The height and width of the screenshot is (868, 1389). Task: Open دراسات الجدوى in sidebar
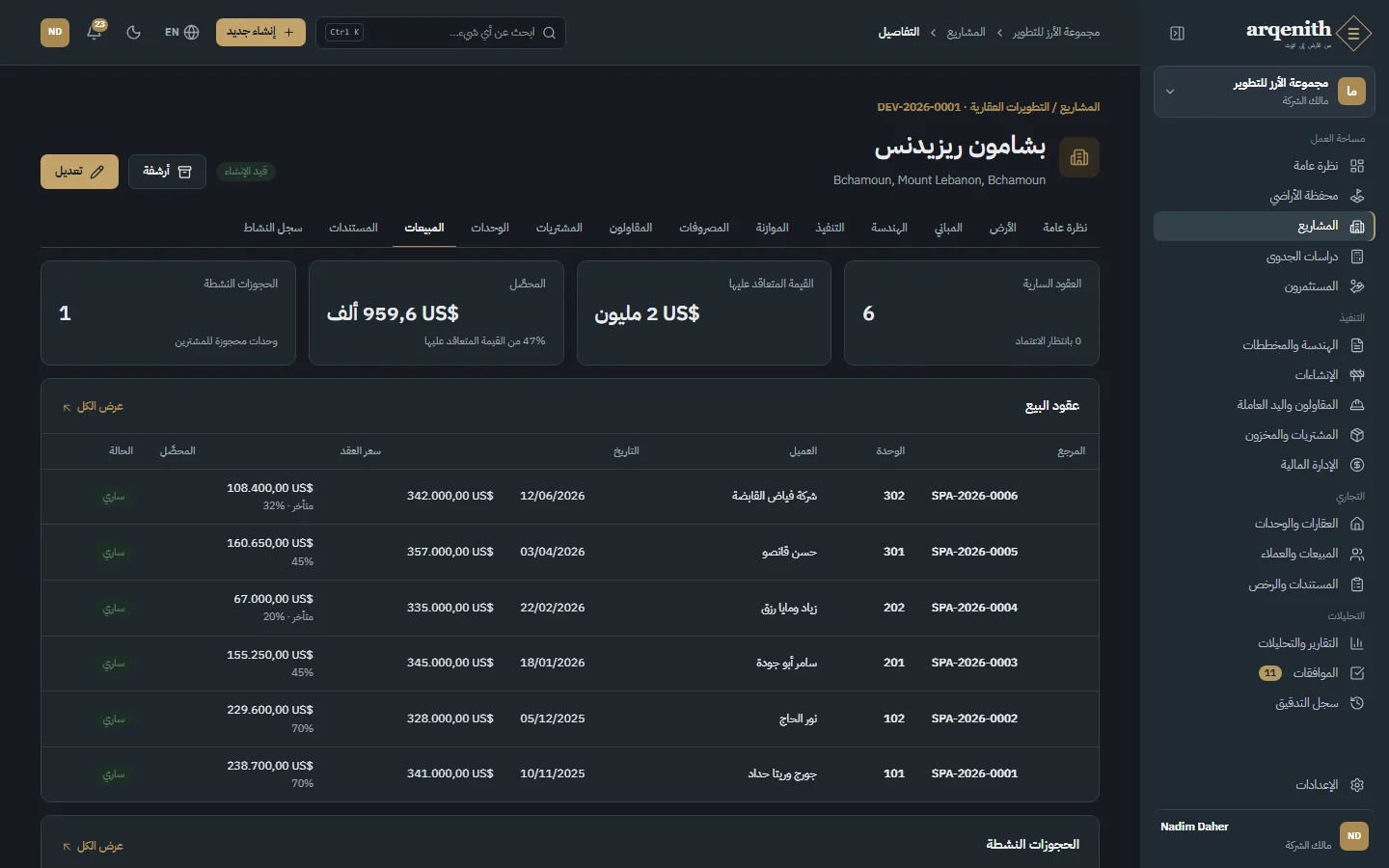[1265, 257]
